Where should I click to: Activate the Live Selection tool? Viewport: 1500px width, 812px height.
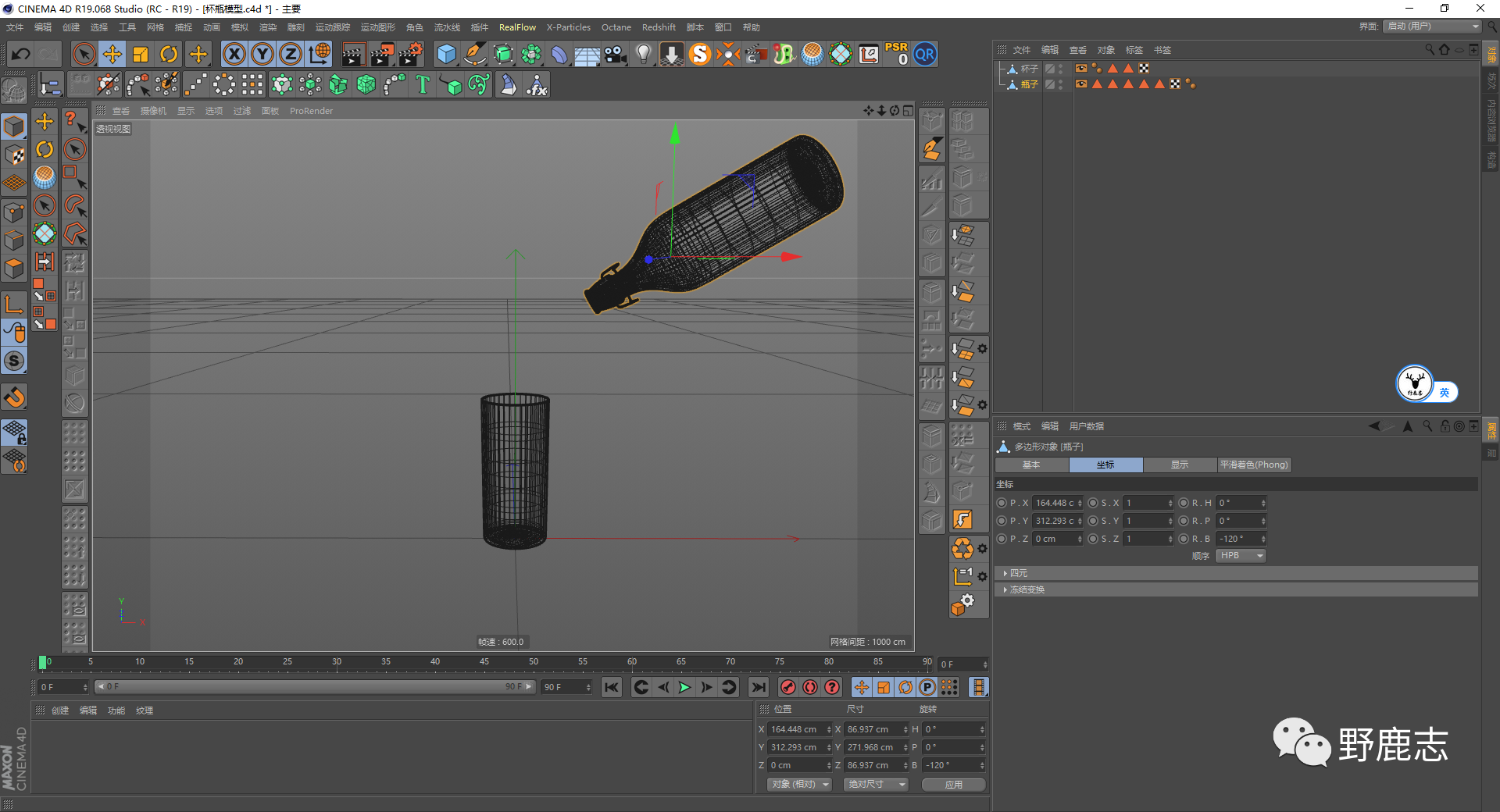pyautogui.click(x=83, y=54)
